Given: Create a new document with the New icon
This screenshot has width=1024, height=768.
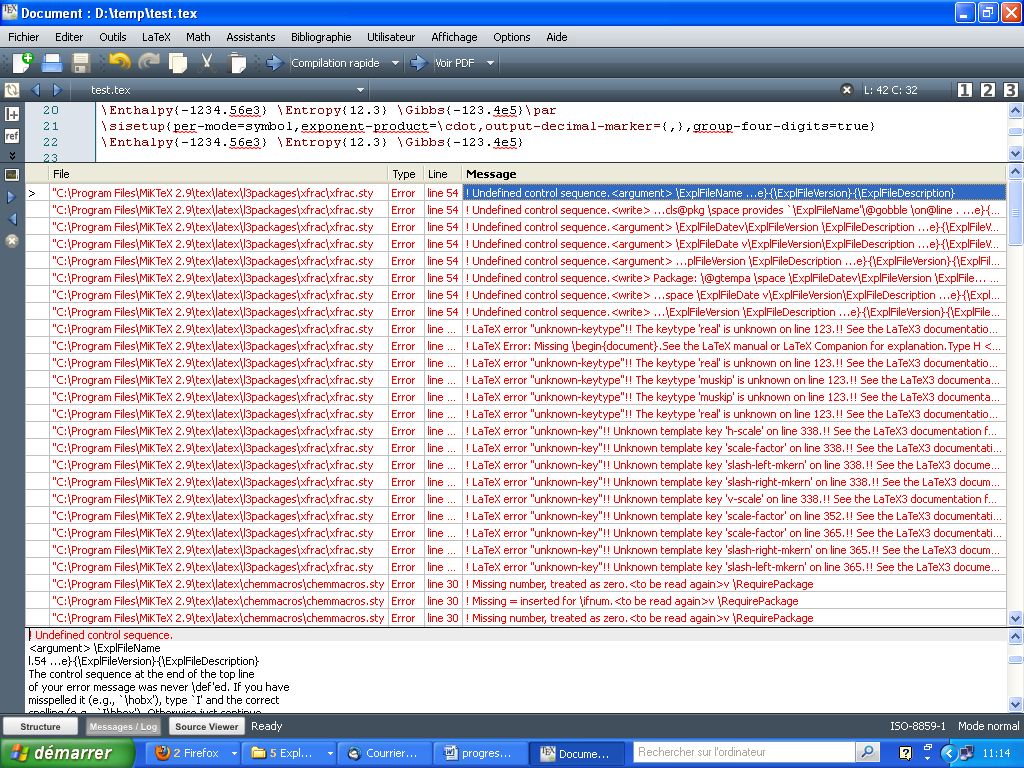Looking at the screenshot, I should (x=22, y=63).
